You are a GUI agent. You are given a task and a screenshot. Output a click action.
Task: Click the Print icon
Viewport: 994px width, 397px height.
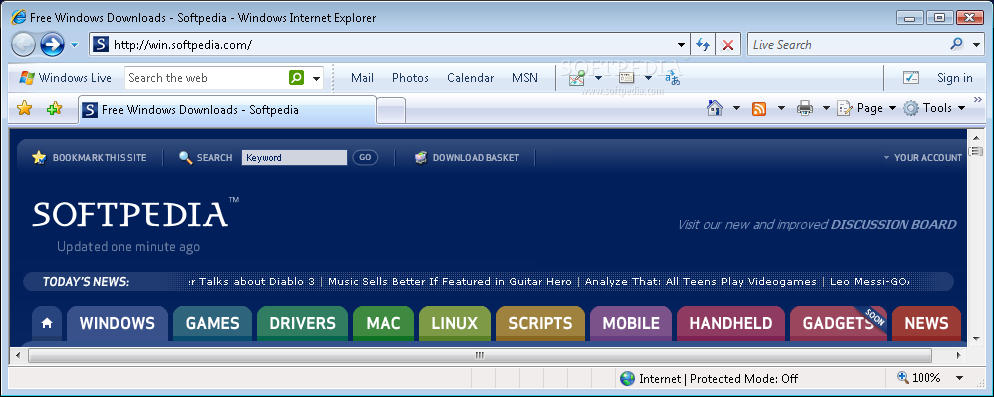tap(805, 109)
